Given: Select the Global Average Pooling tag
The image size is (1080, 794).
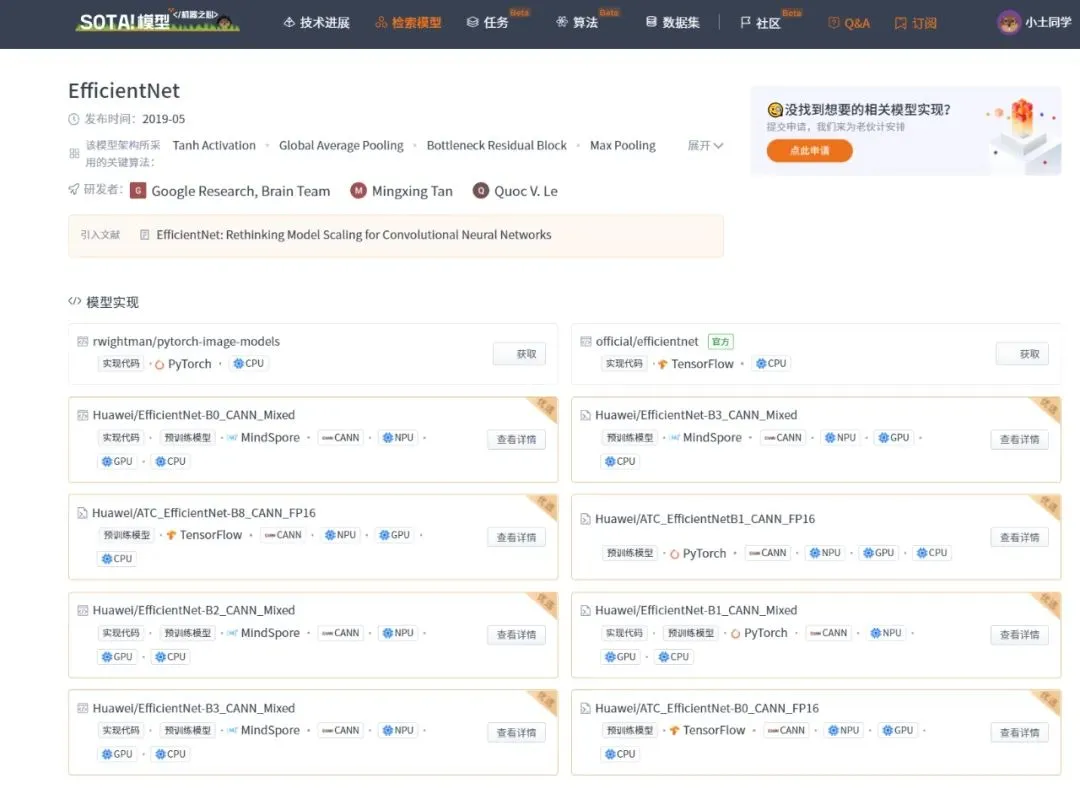Looking at the screenshot, I should coord(341,145).
